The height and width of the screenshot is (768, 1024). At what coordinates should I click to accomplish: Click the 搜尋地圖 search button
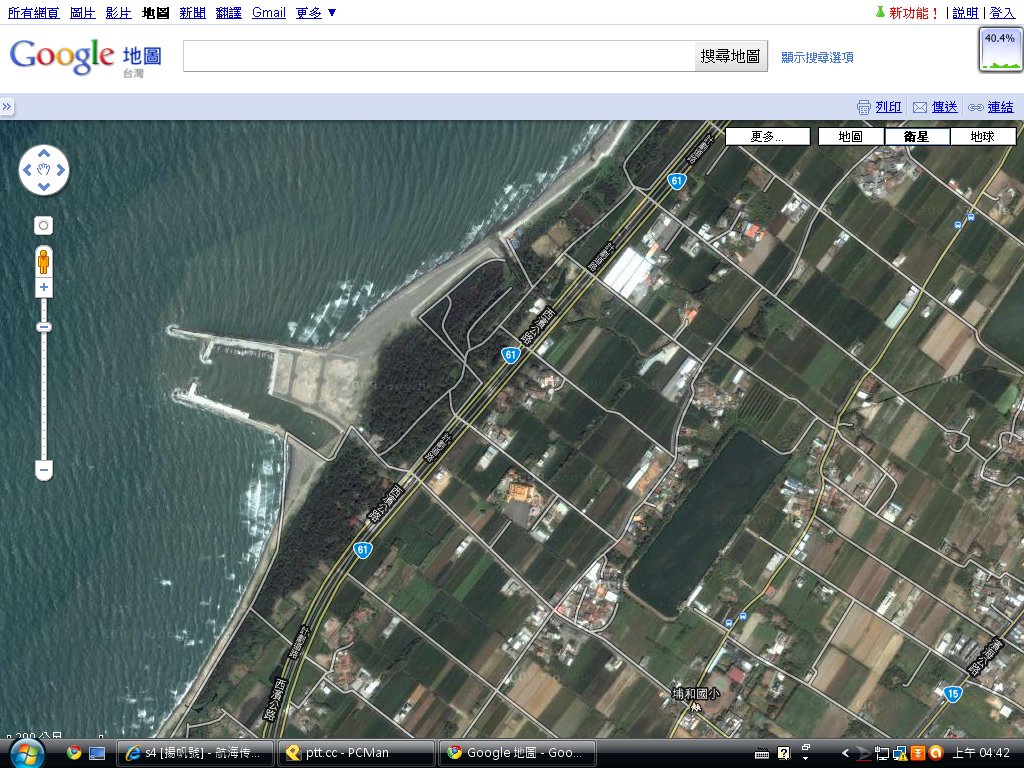tap(730, 56)
